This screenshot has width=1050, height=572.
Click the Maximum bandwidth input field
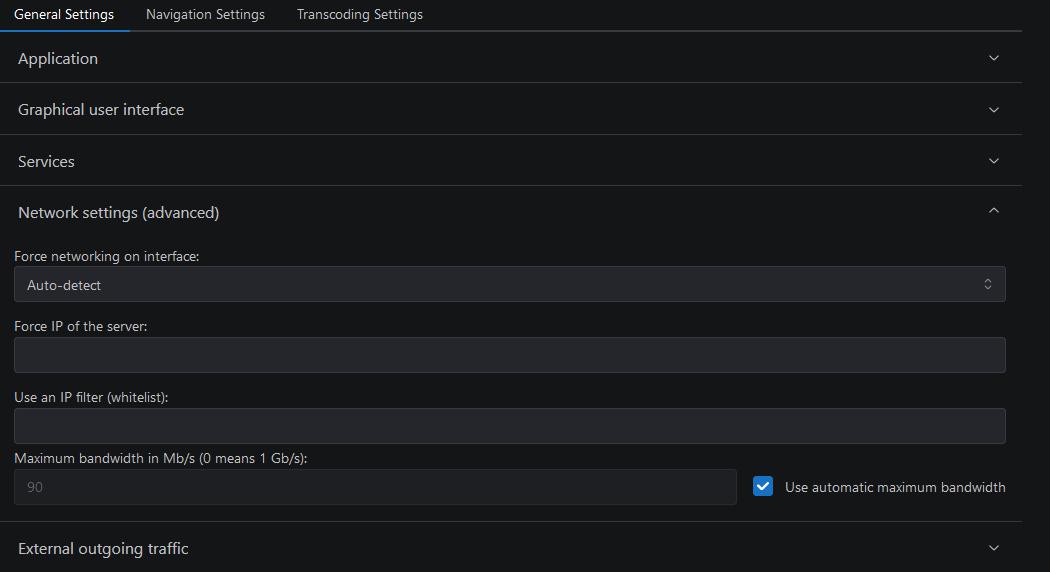[375, 487]
